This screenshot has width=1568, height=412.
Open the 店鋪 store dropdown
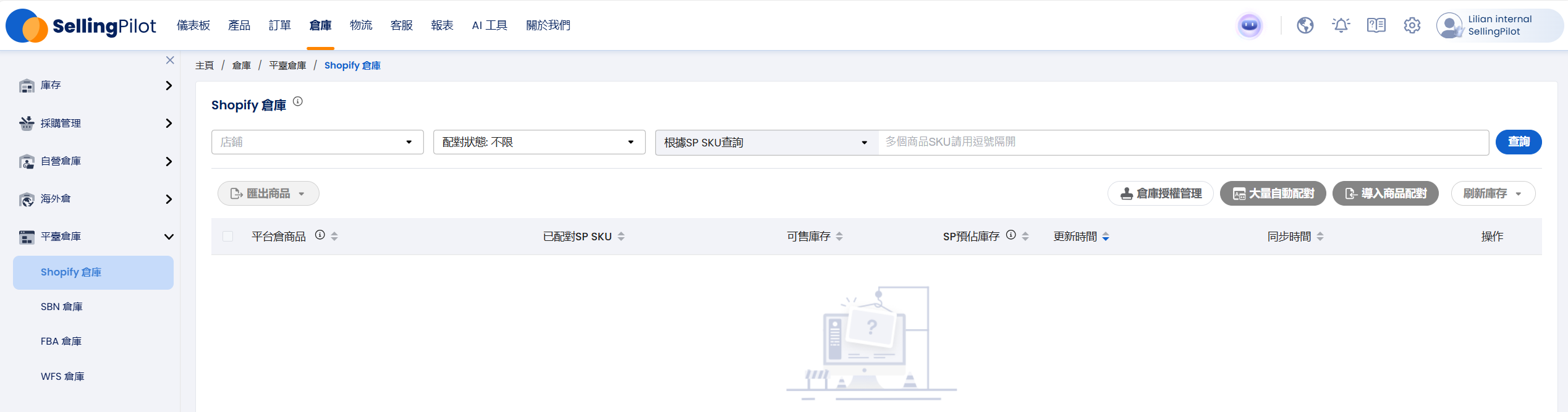317,142
